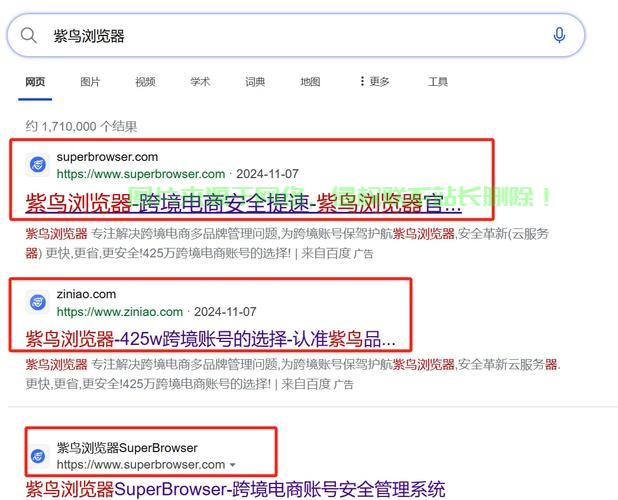
Task: Activate the microphone voice search icon
Action: coord(559,35)
